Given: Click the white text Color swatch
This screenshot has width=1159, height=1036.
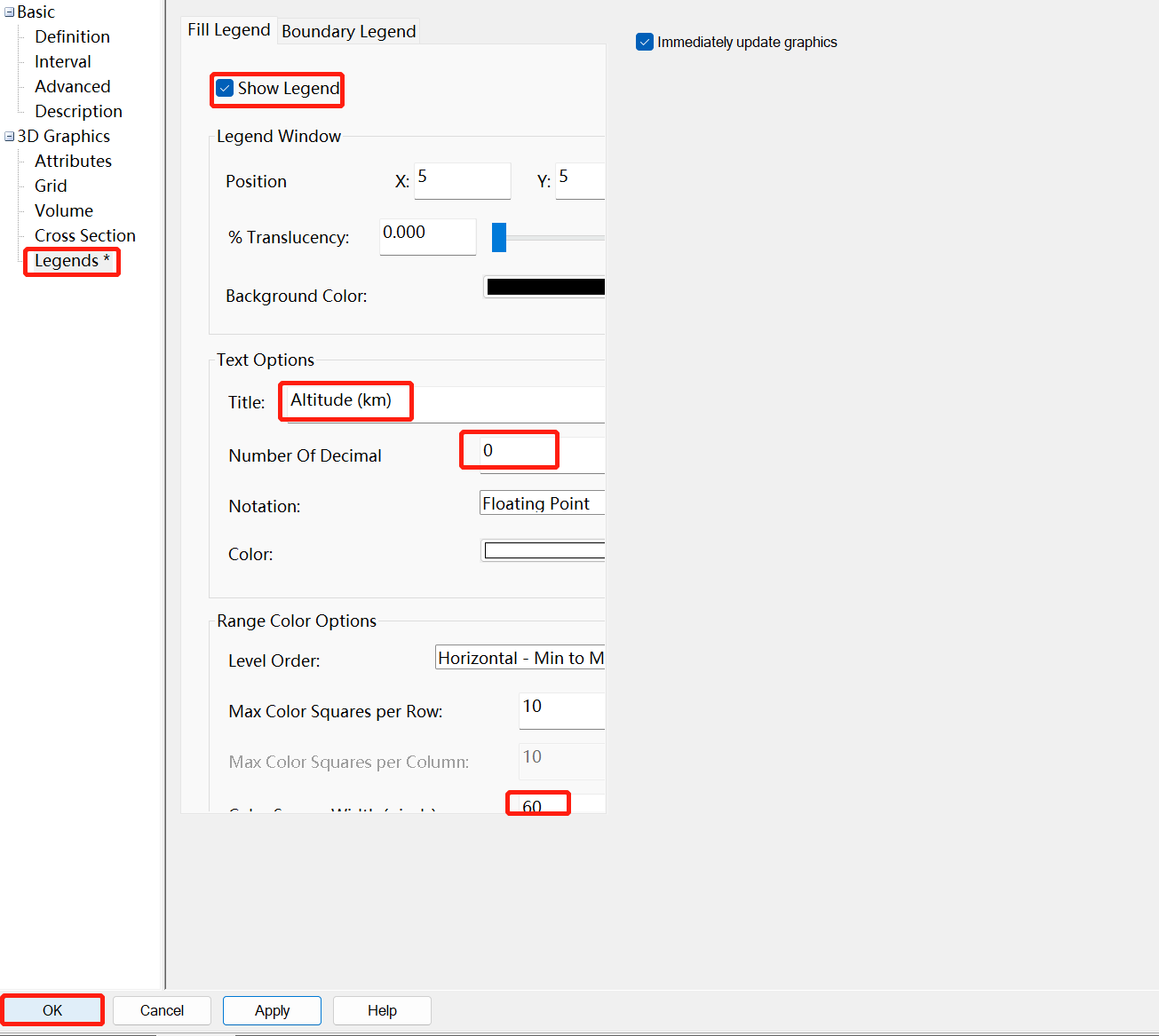Looking at the screenshot, I should click(x=544, y=551).
